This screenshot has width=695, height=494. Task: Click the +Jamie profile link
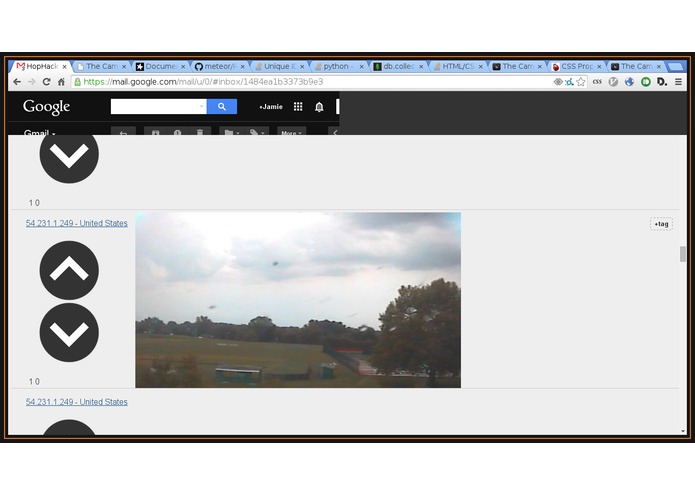pos(271,107)
